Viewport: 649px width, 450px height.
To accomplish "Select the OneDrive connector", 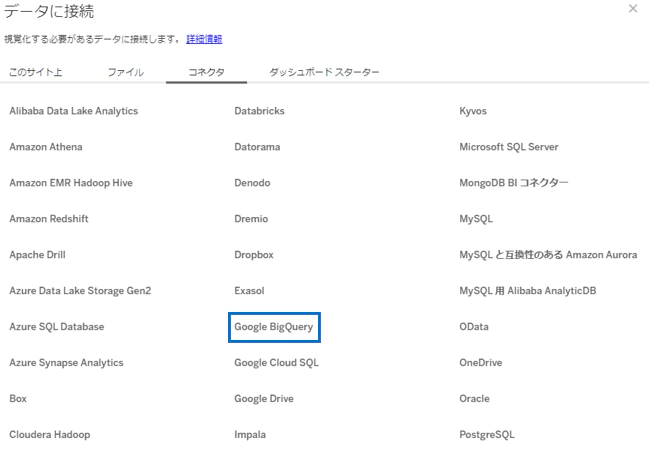I will [x=480, y=363].
